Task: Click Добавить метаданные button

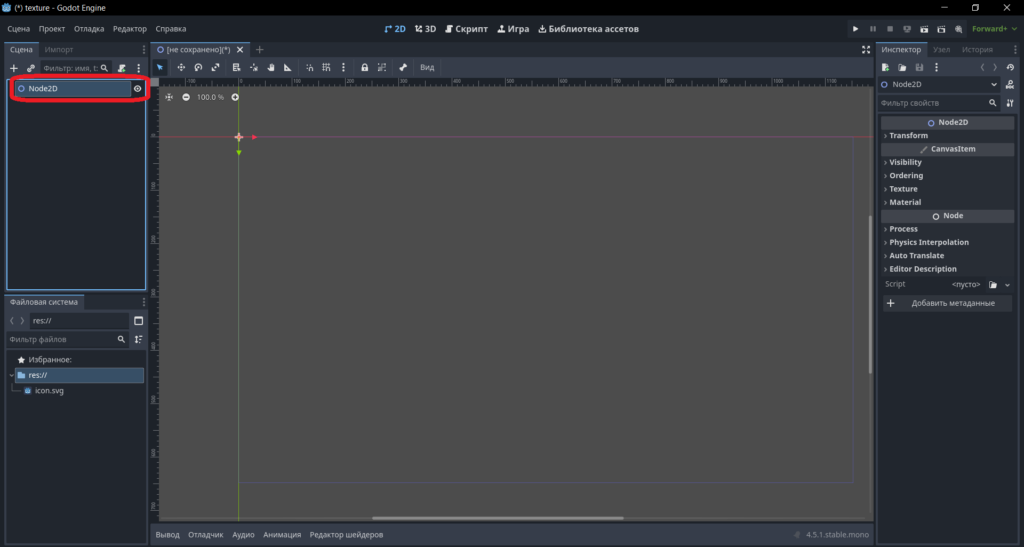Action: pos(947,304)
